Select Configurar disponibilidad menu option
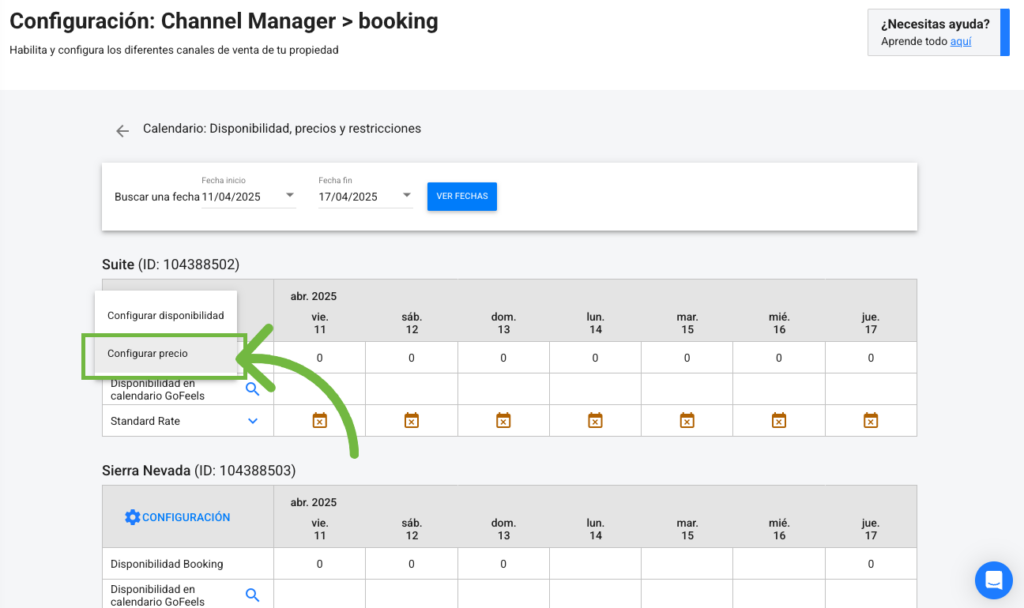1024x608 pixels. [165, 315]
